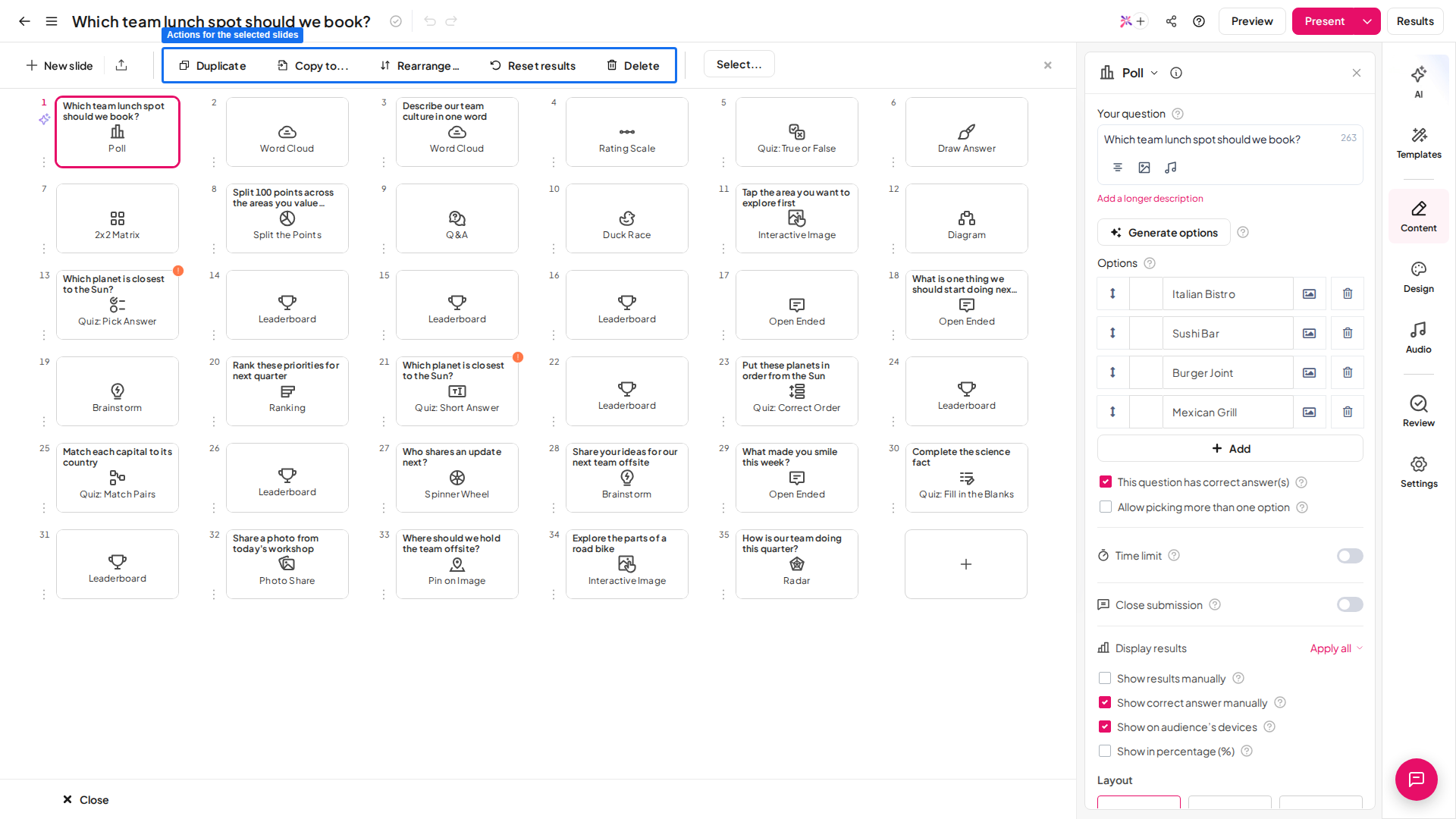This screenshot has width=1456, height=819.
Task: Uncheck Show correct answer manually
Action: [x=1105, y=702]
